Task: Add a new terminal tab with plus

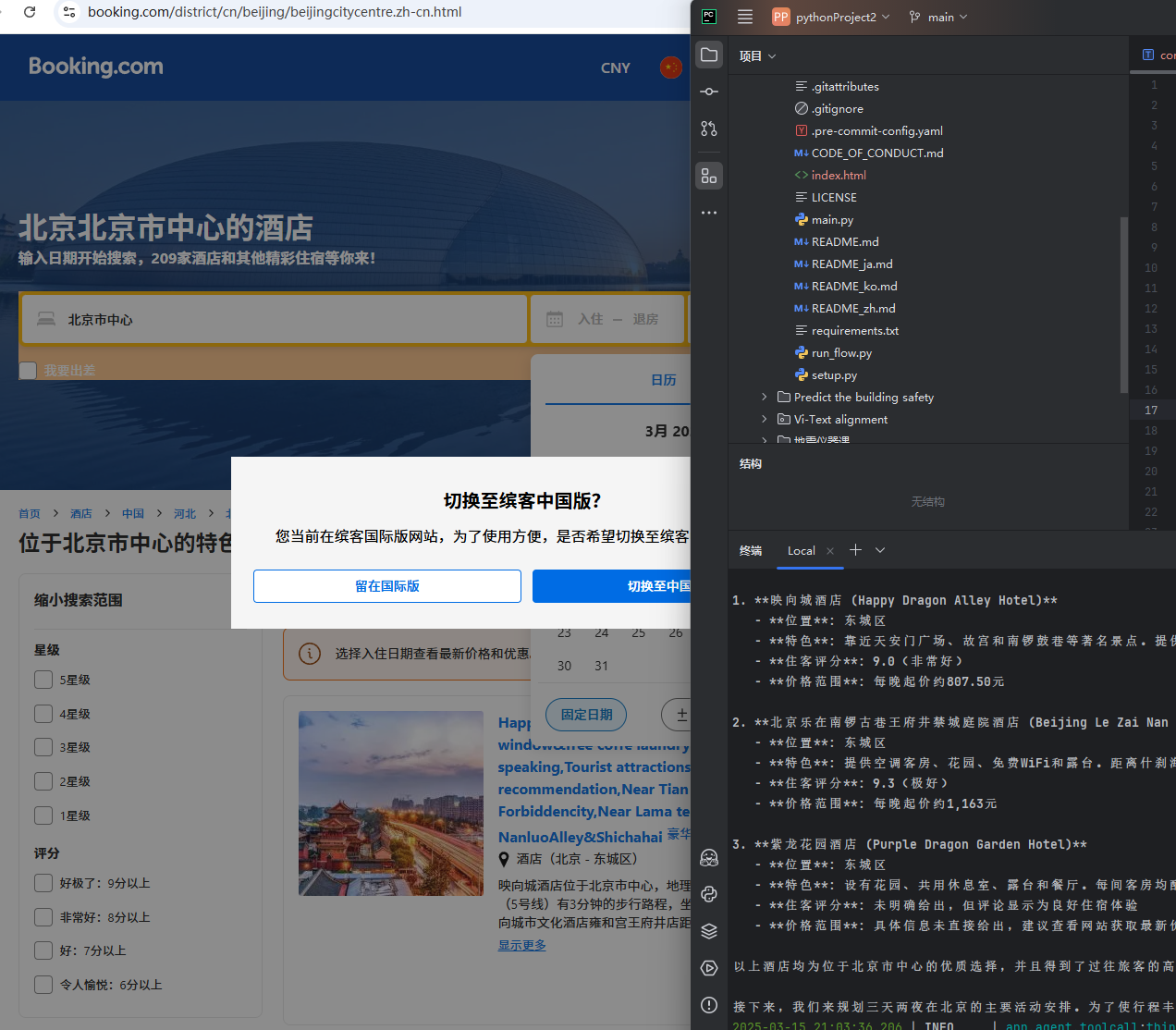Action: click(x=855, y=550)
